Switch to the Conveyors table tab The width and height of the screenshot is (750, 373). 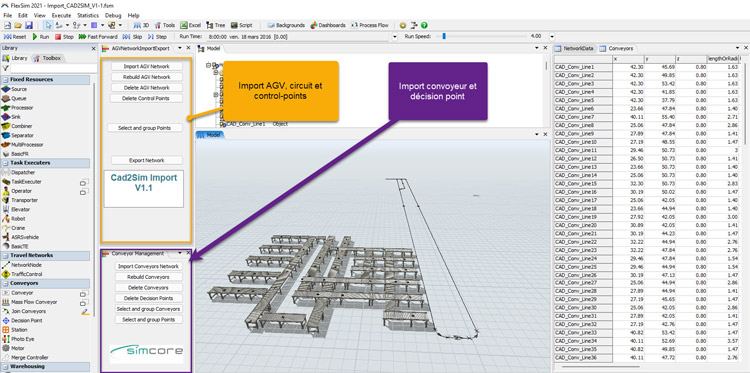click(x=617, y=48)
